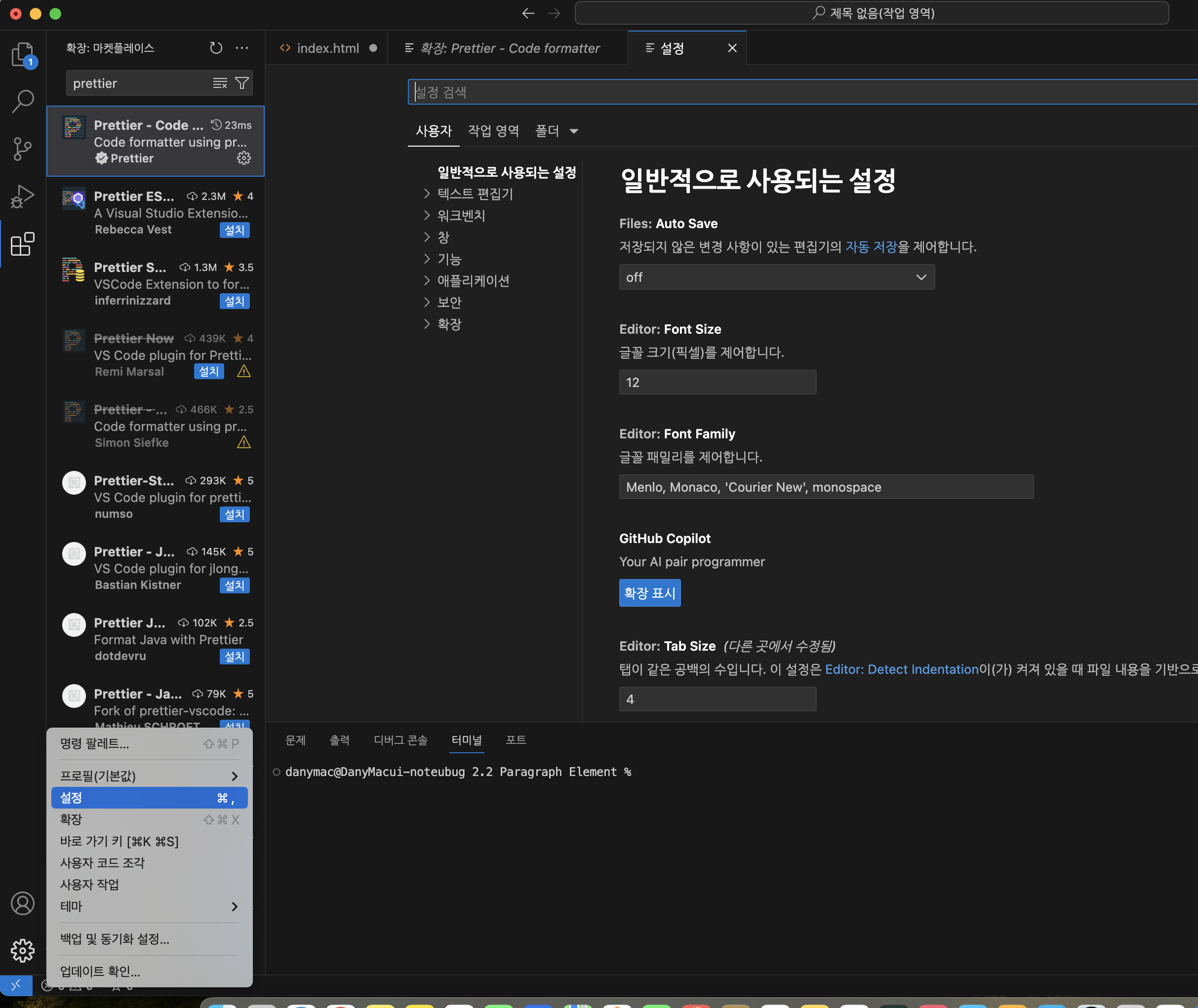Install the Prettier ESLint extension
Image resolution: width=1198 pixels, height=1008 pixels.
point(235,230)
